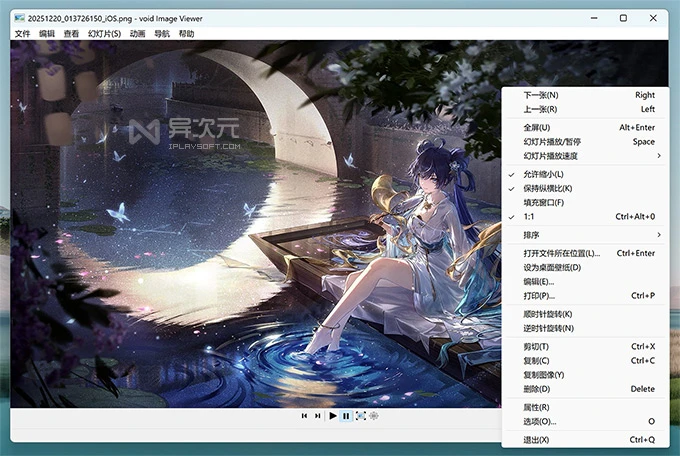This screenshot has height=456, width=680.
Task: Close the void Image Viewer window
Action: click(x=653, y=18)
